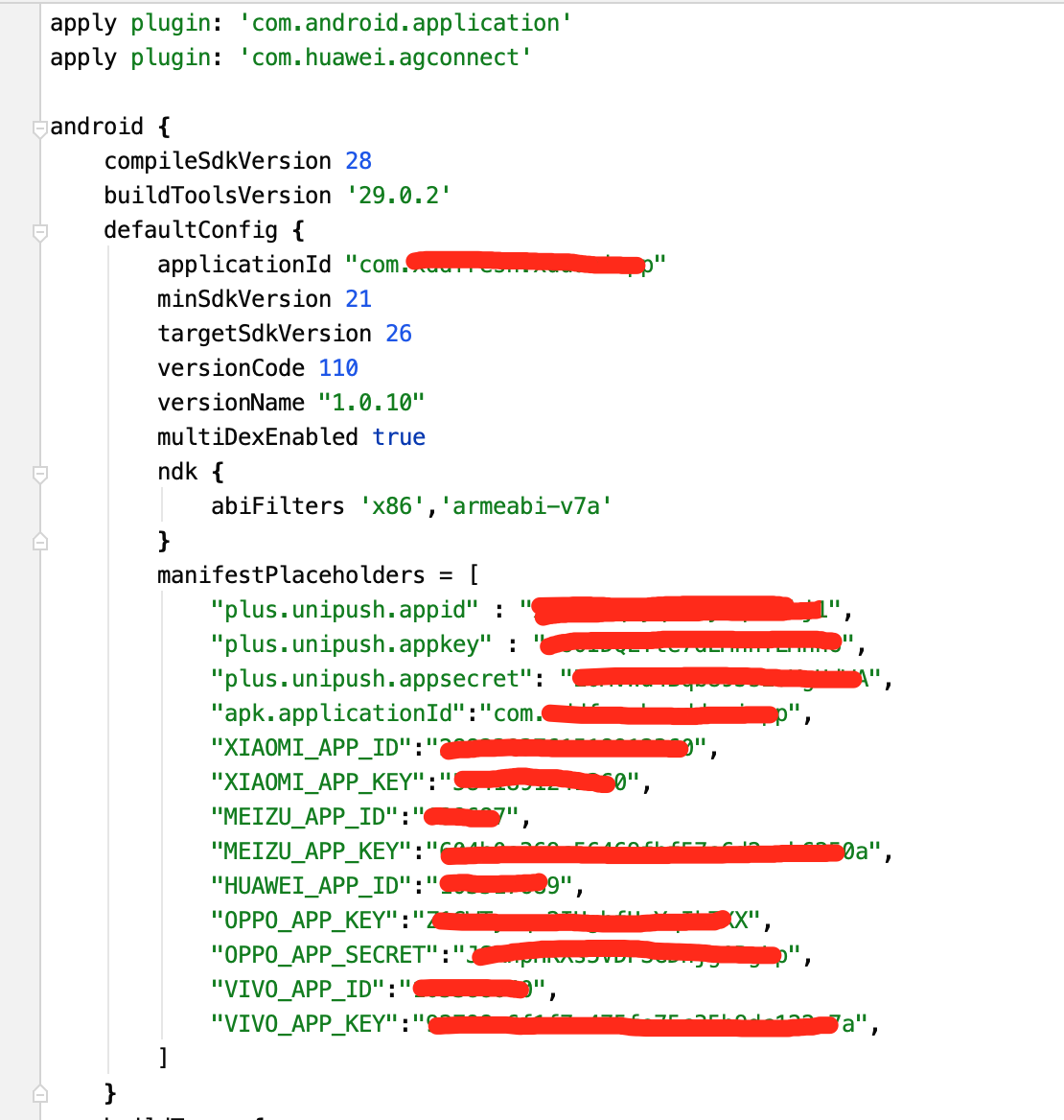Click the "plus.unipush.appsecret" key
The width and height of the screenshot is (1064, 1120).
pos(372,679)
